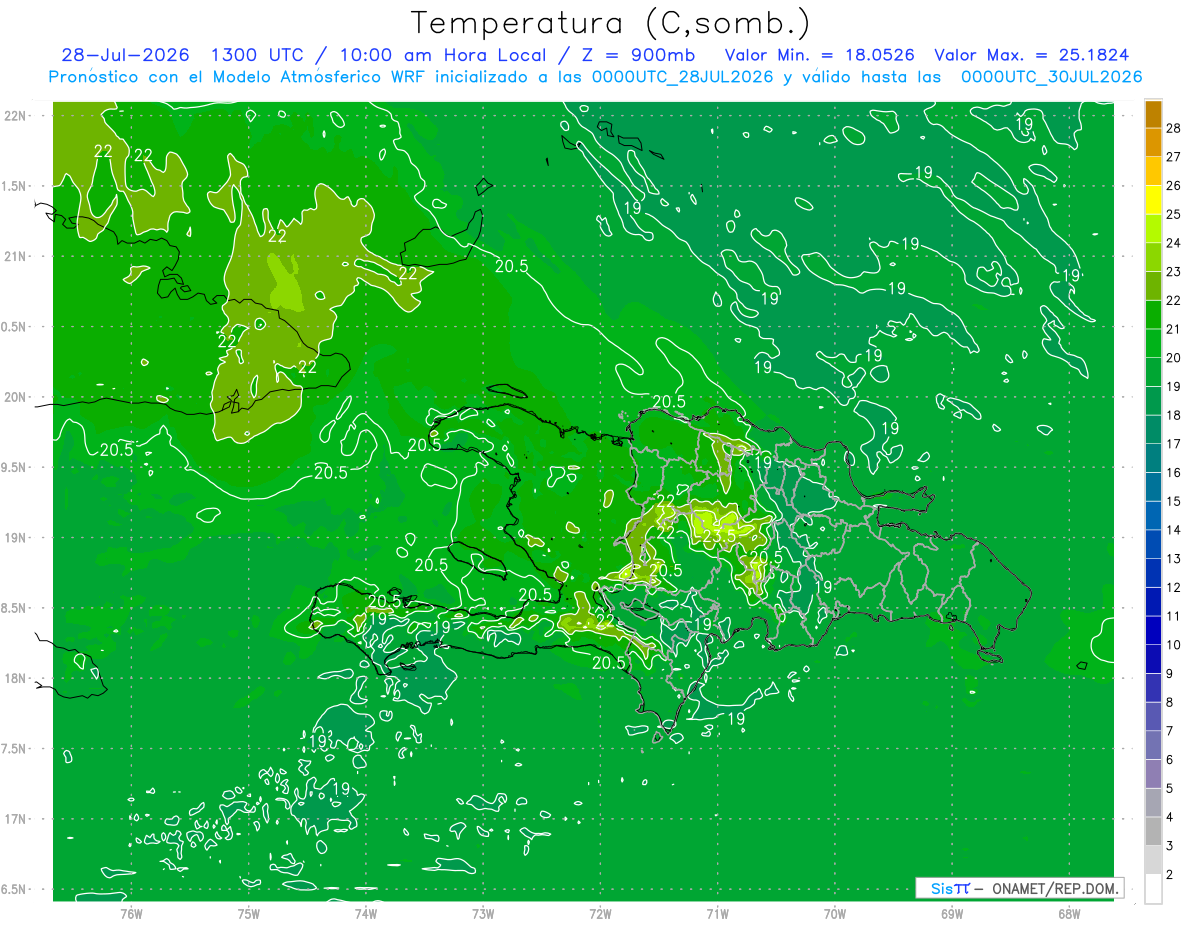The image size is (1200, 927).
Task: Click the '23' value on the color scale
Action: [1173, 271]
